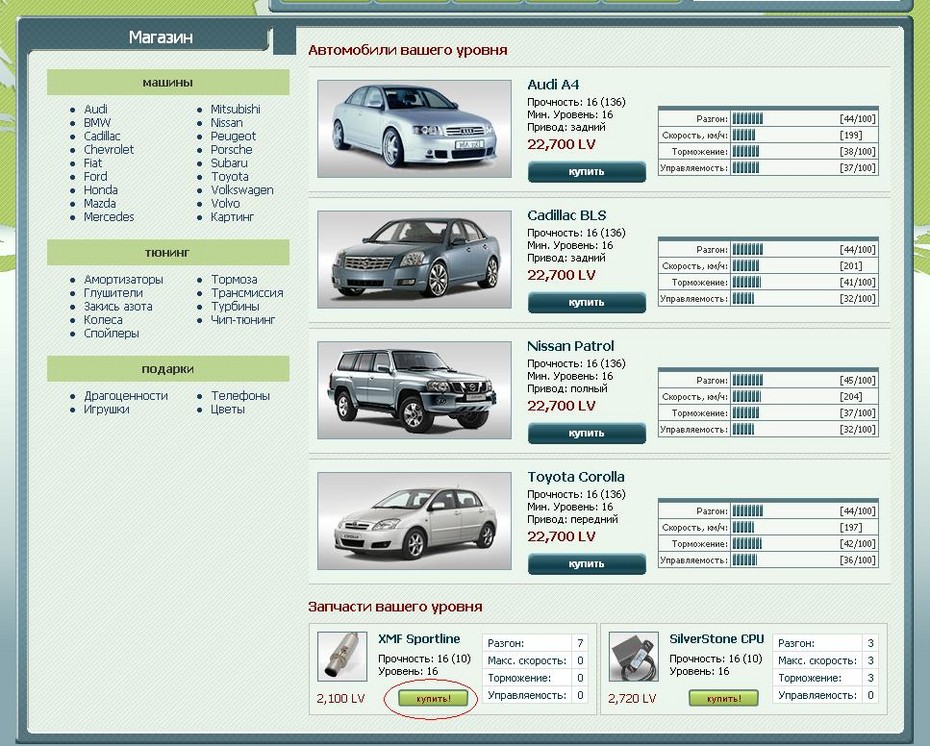Buy the Audi A4 car
930x746 pixels.
point(587,171)
